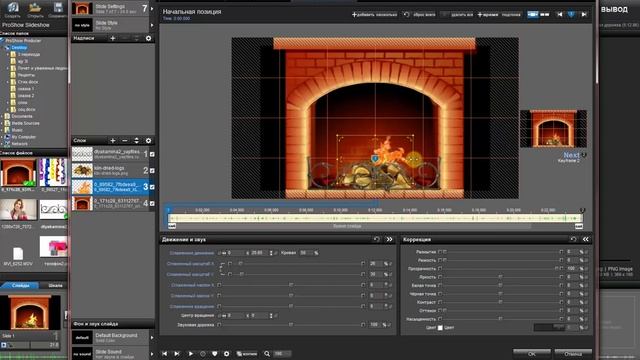Reorder layers using the up-down arrows icon
Viewport: 640px width, 360px height.
pos(137,140)
